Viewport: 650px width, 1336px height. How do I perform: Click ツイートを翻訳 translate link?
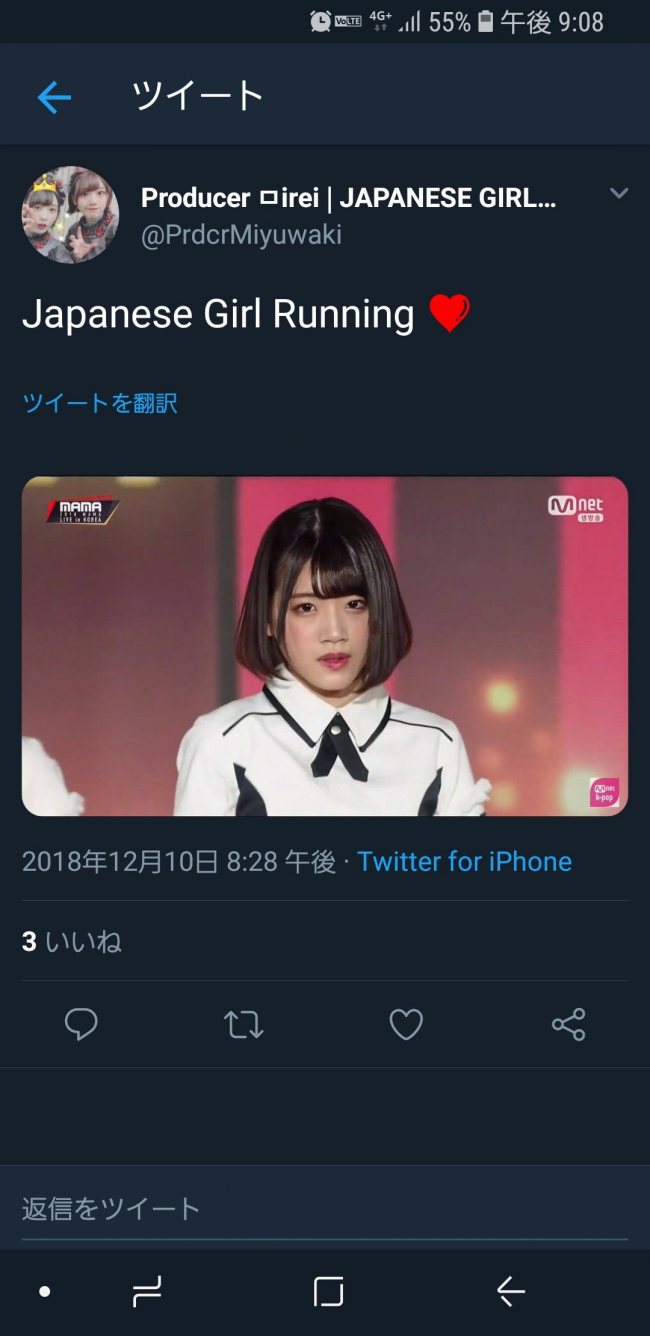point(100,403)
